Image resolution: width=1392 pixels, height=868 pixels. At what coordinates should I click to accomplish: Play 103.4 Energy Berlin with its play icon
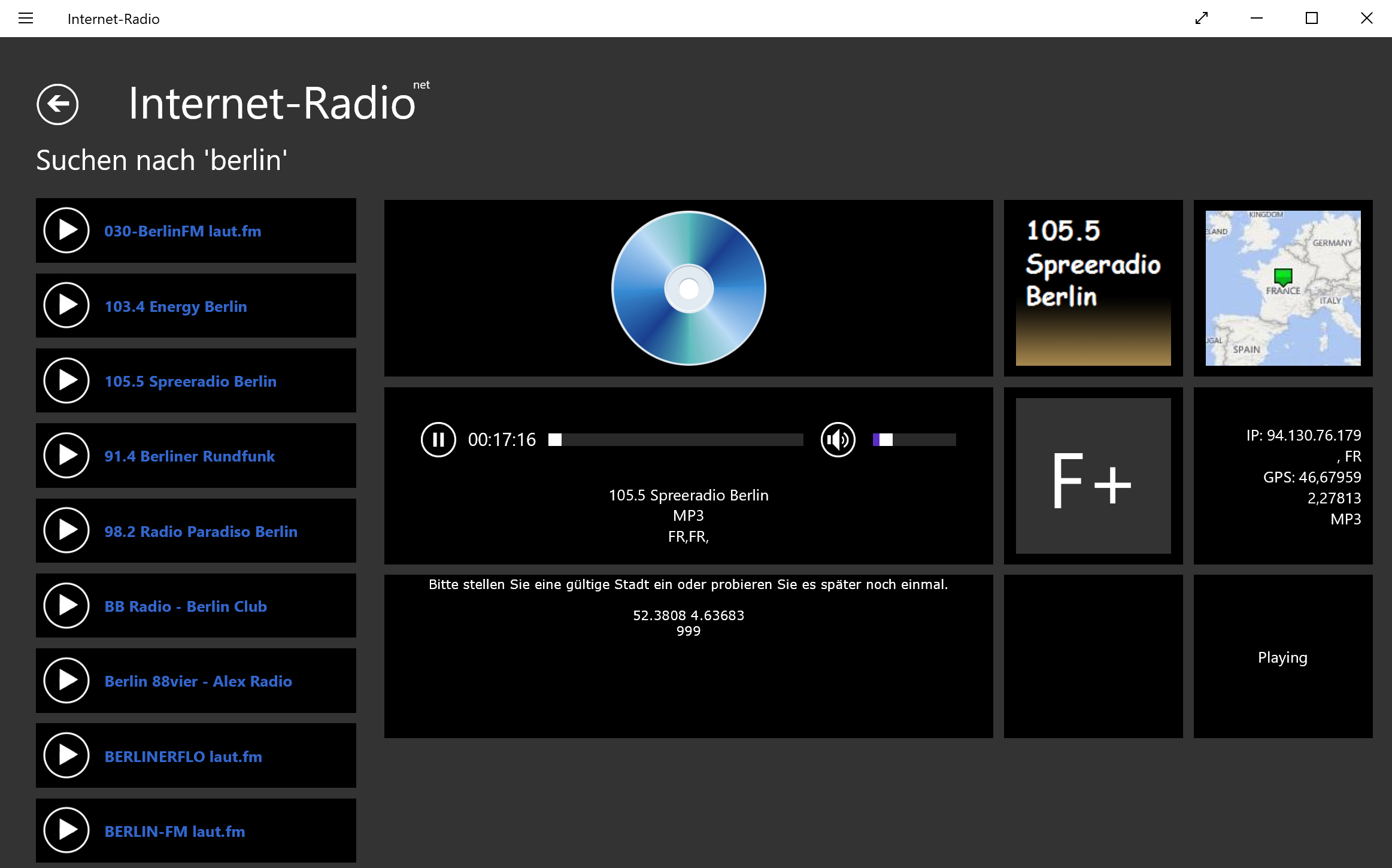coord(66,305)
